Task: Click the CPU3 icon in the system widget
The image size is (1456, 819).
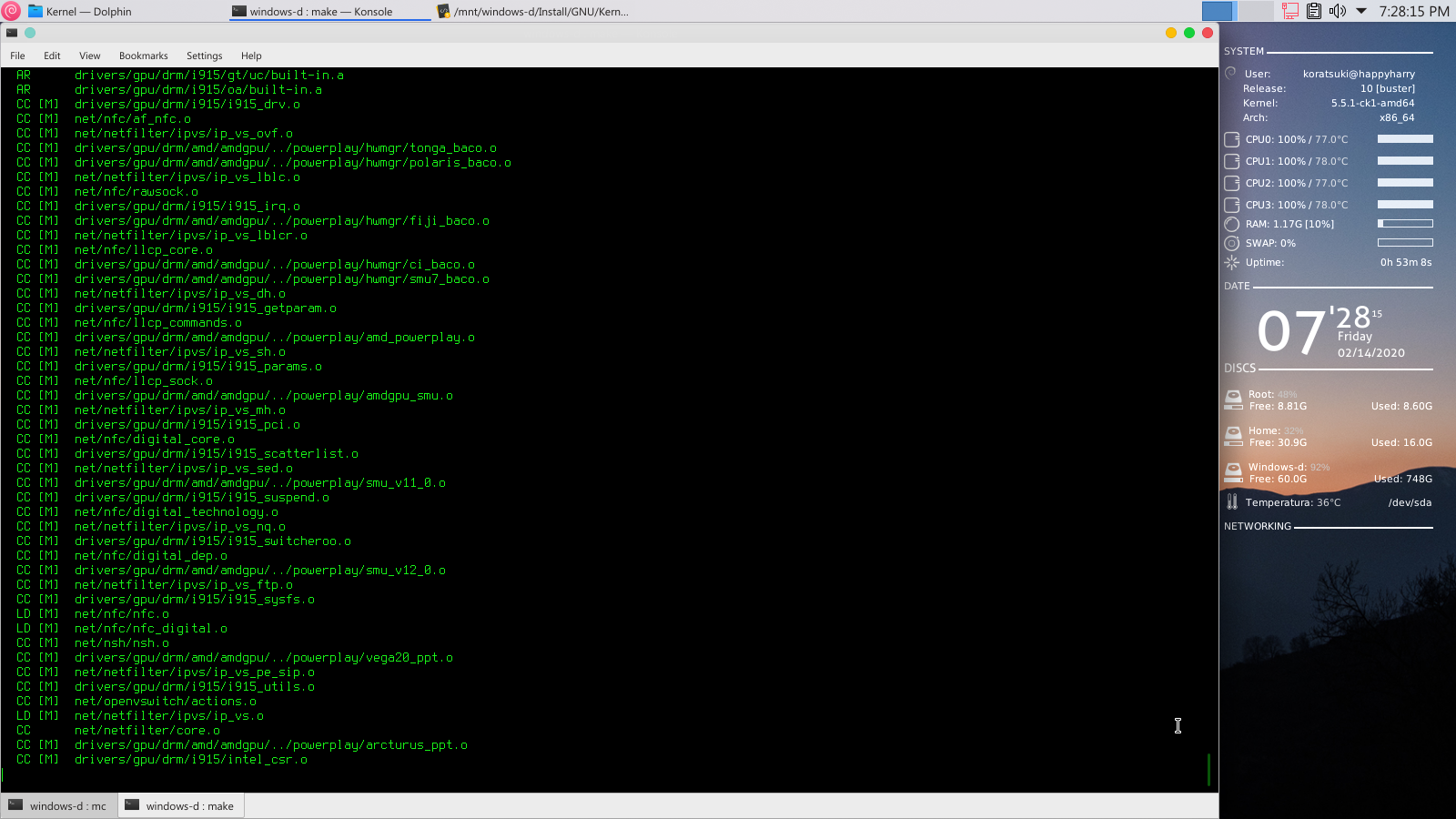Action: click(1232, 205)
